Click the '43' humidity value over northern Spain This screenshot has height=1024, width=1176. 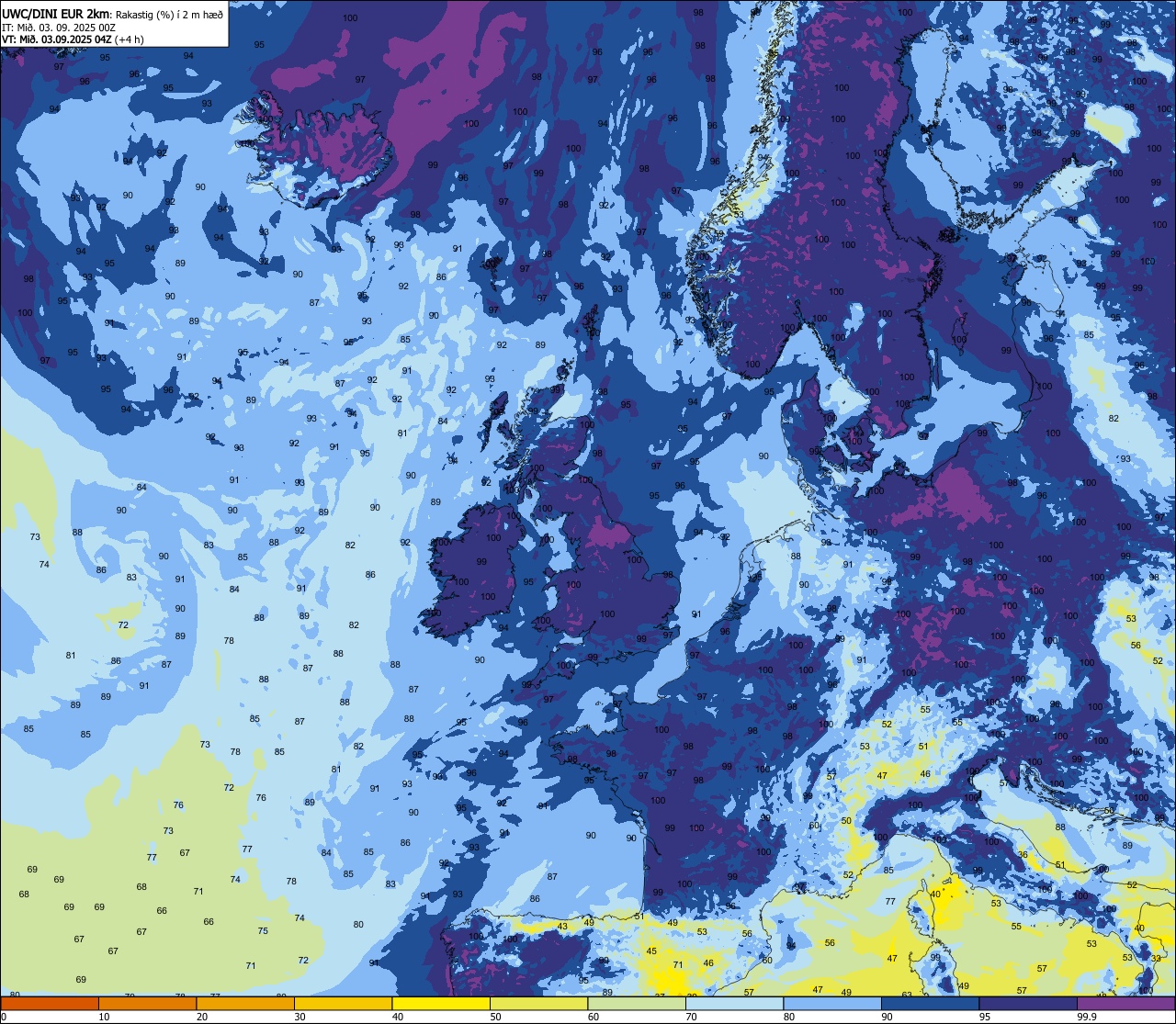[562, 927]
